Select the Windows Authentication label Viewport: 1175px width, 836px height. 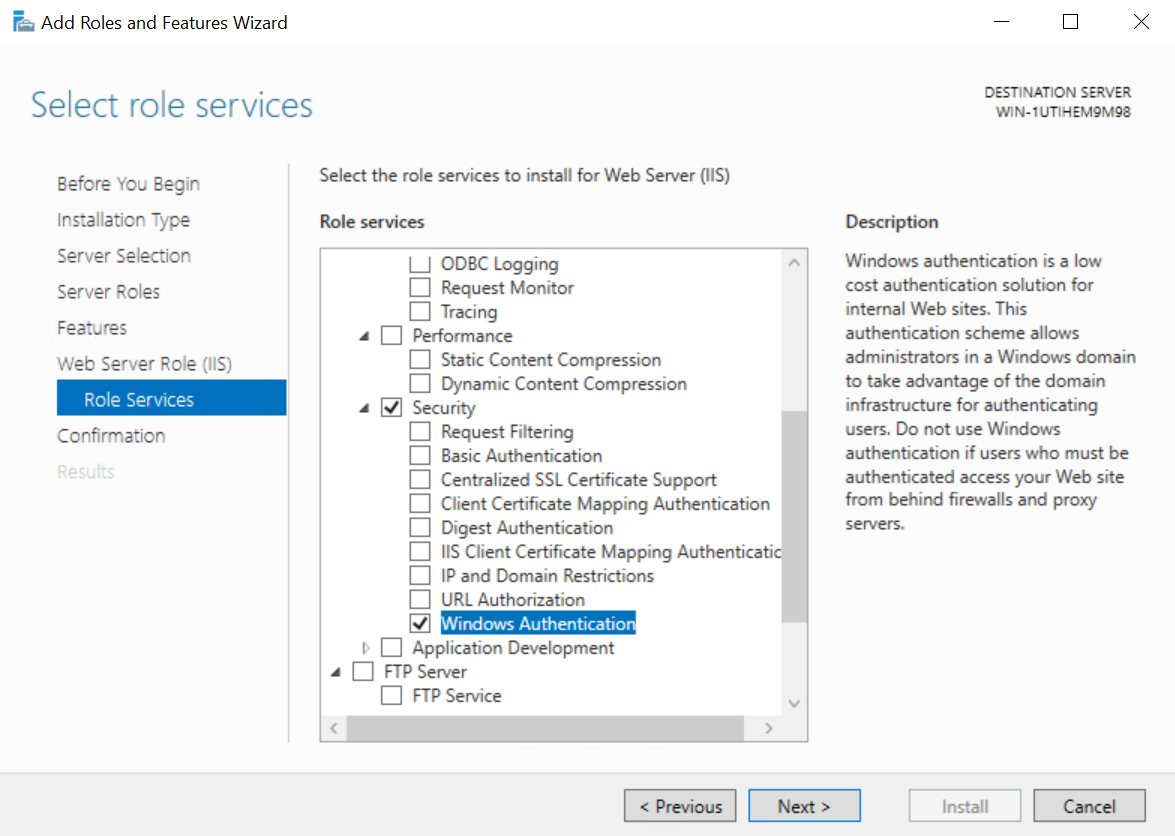click(x=538, y=623)
